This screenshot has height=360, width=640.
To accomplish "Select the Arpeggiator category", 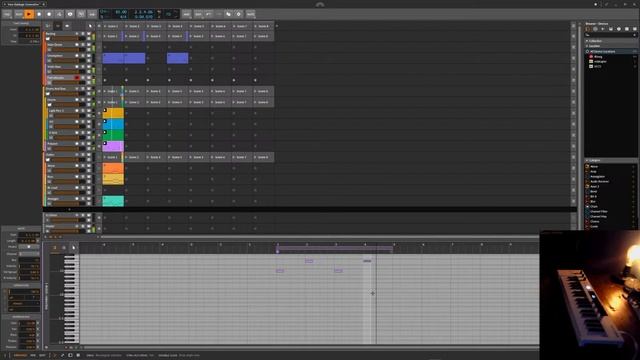I will coord(598,176).
